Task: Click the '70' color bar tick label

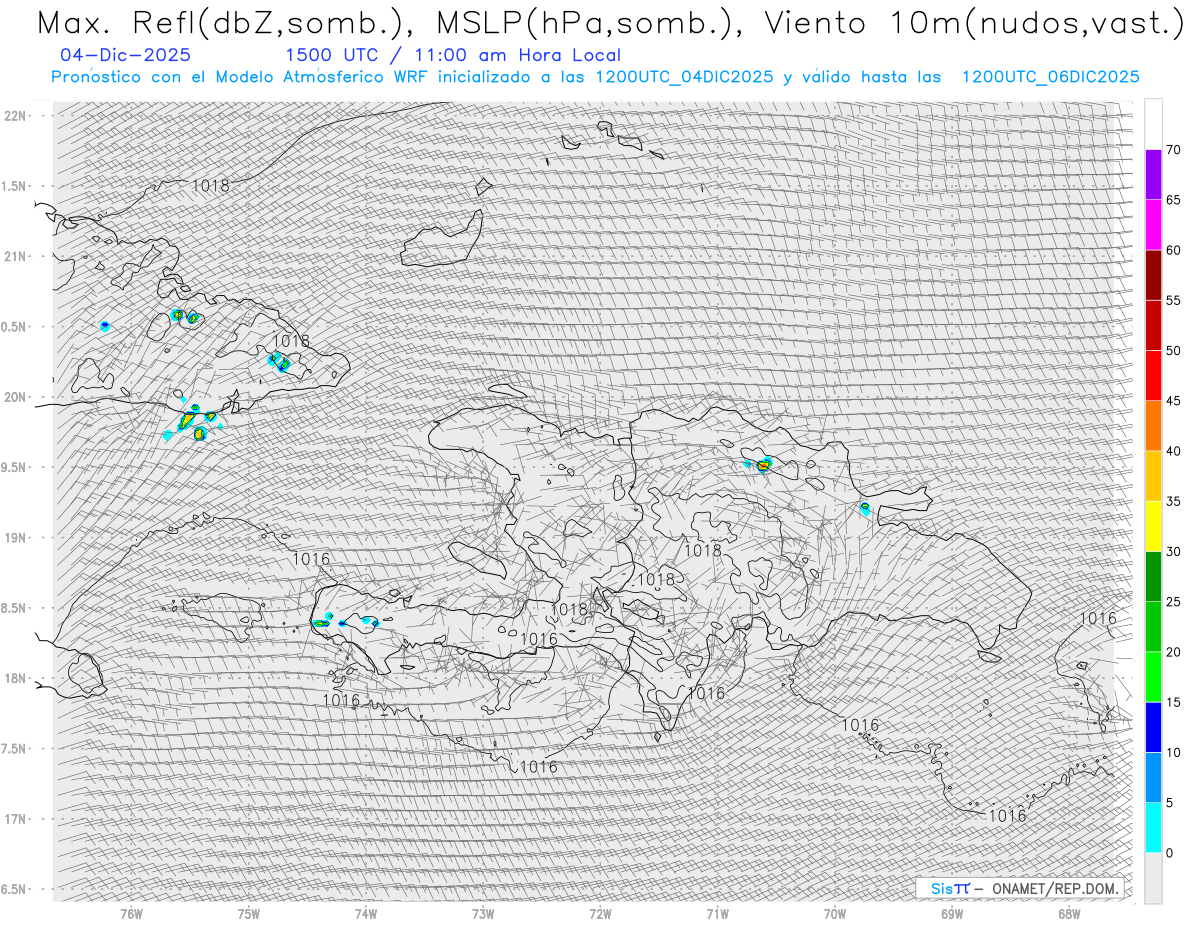Action: coord(1173,150)
